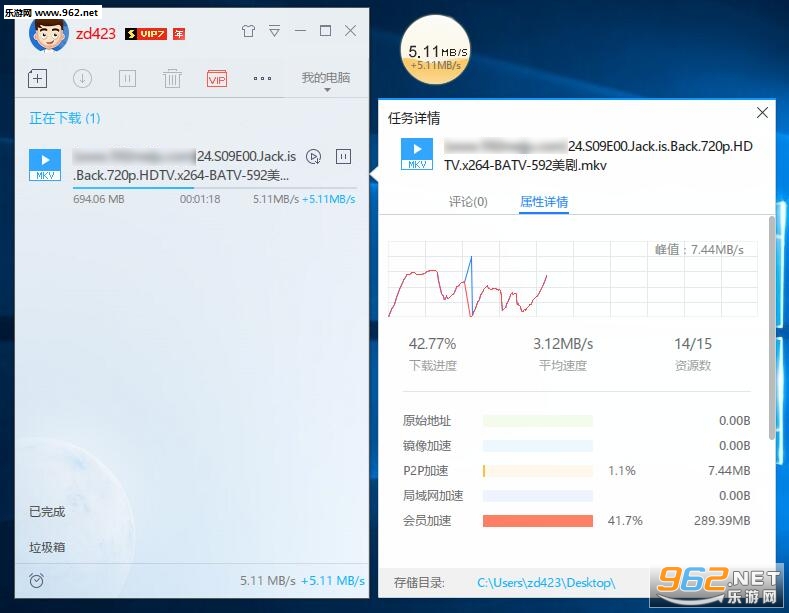789x613 pixels.
Task: Expand the 正在下载 (1) section
Action: pos(64,118)
